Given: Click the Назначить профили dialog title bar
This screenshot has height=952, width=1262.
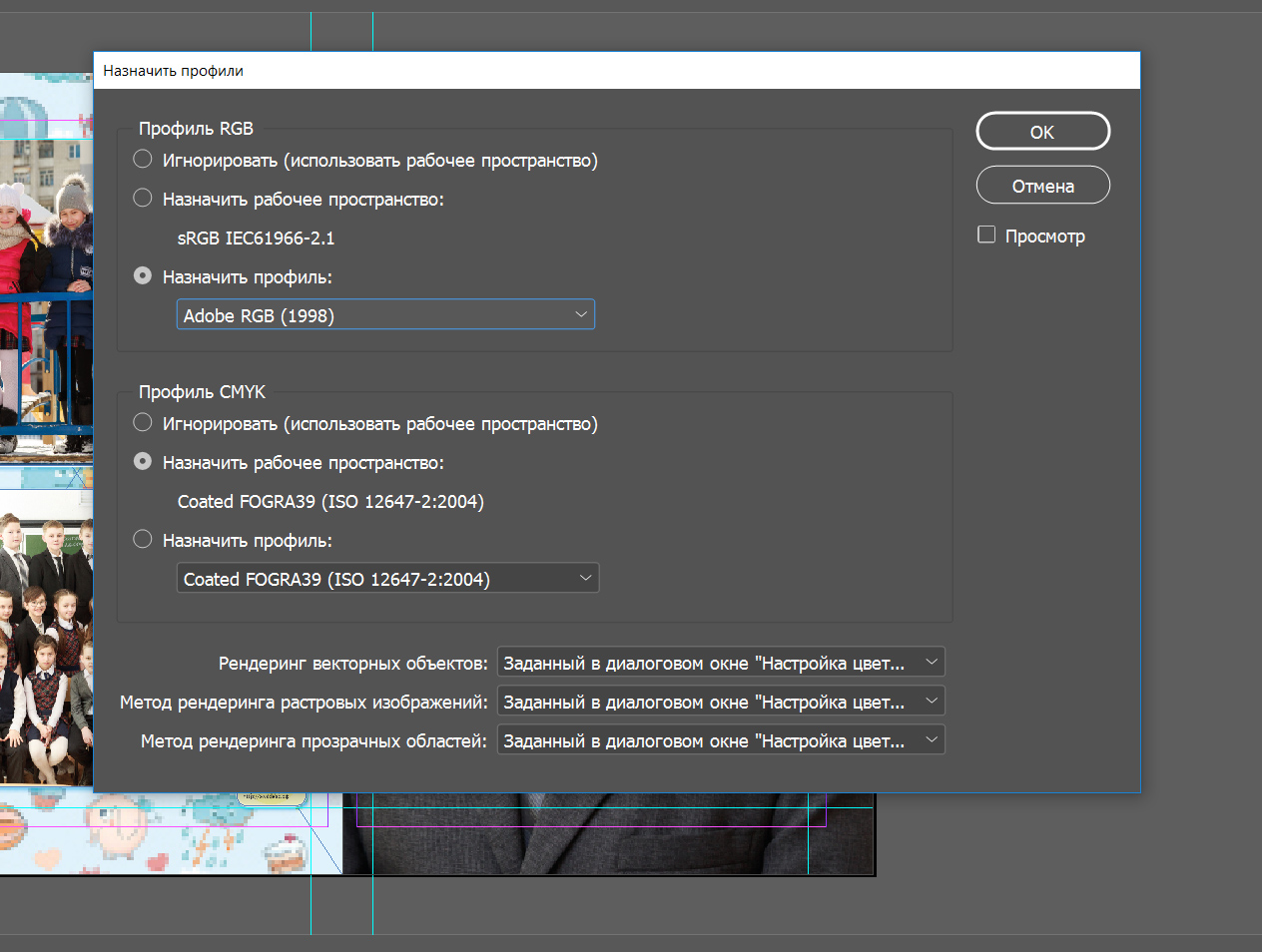Looking at the screenshot, I should [x=617, y=71].
